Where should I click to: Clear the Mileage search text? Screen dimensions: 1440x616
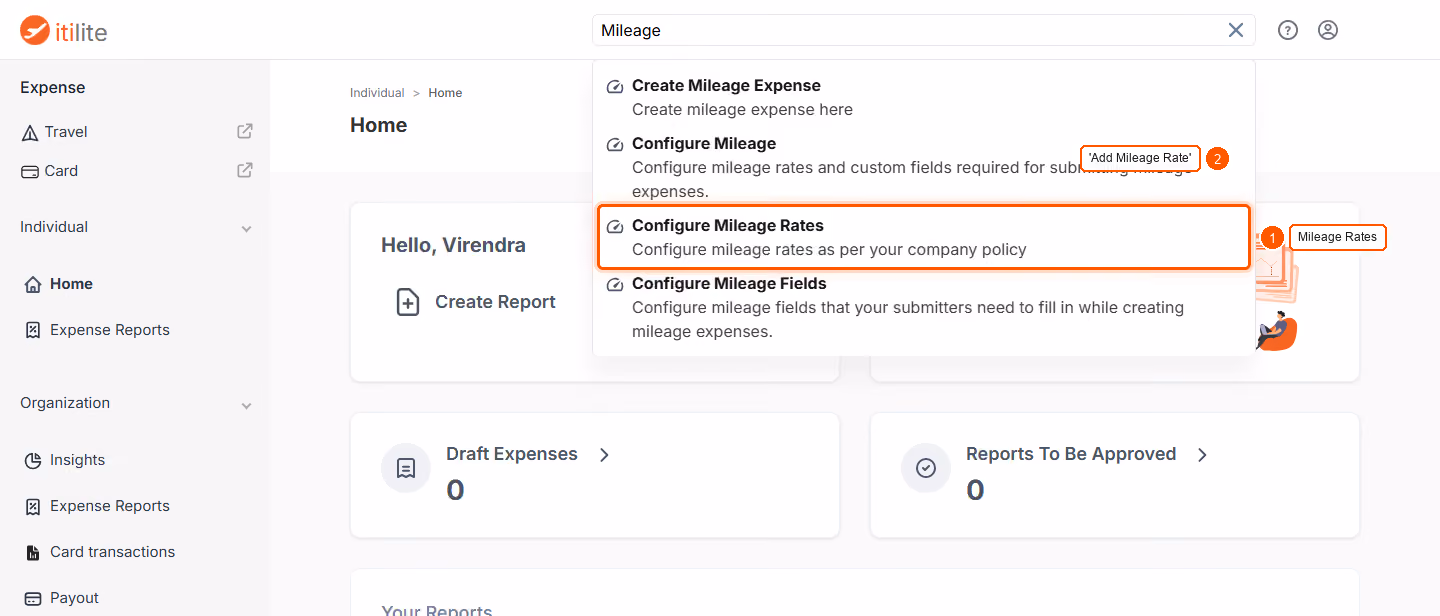(1236, 30)
